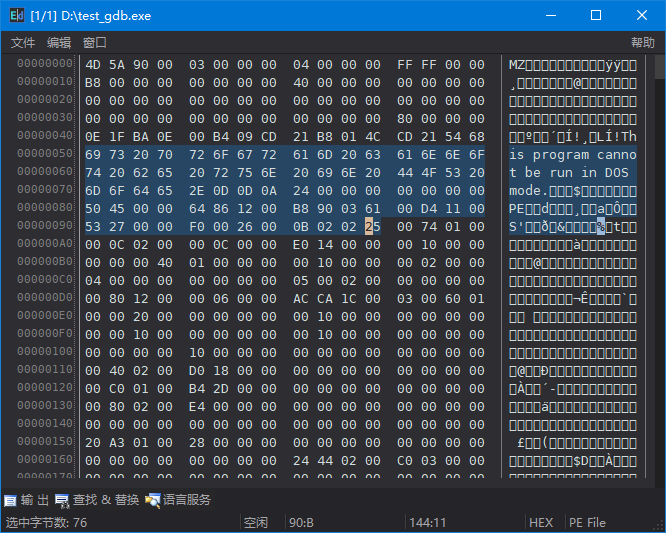
Task: Select address 00000090 in offset column
Action: 45,226
